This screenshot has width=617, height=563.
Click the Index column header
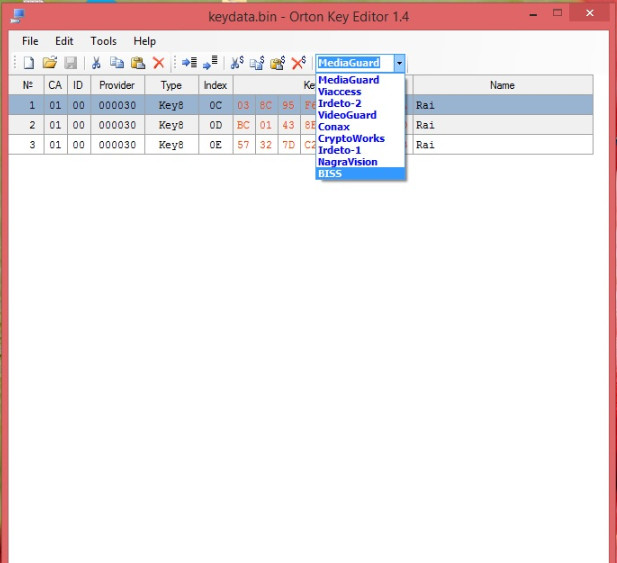(215, 85)
